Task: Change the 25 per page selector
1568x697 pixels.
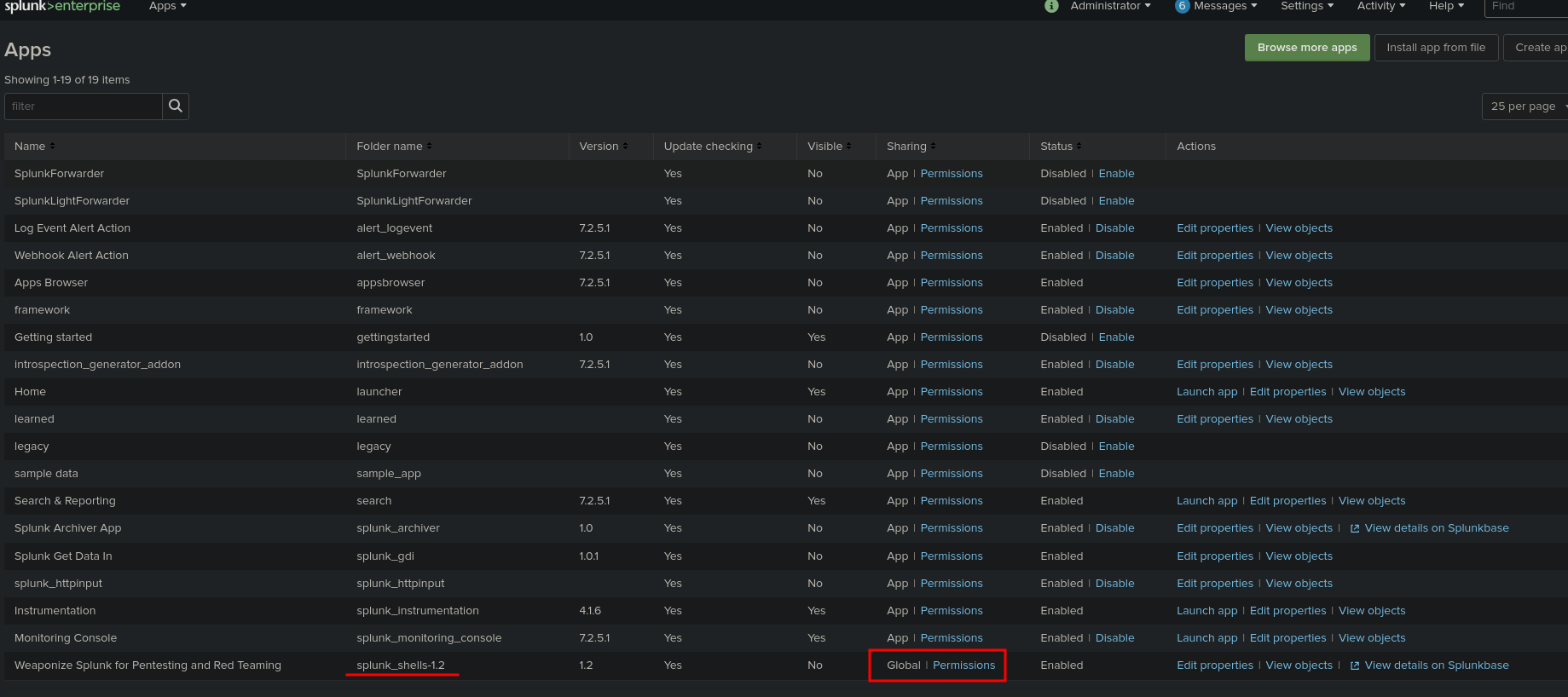Action: (x=1525, y=107)
